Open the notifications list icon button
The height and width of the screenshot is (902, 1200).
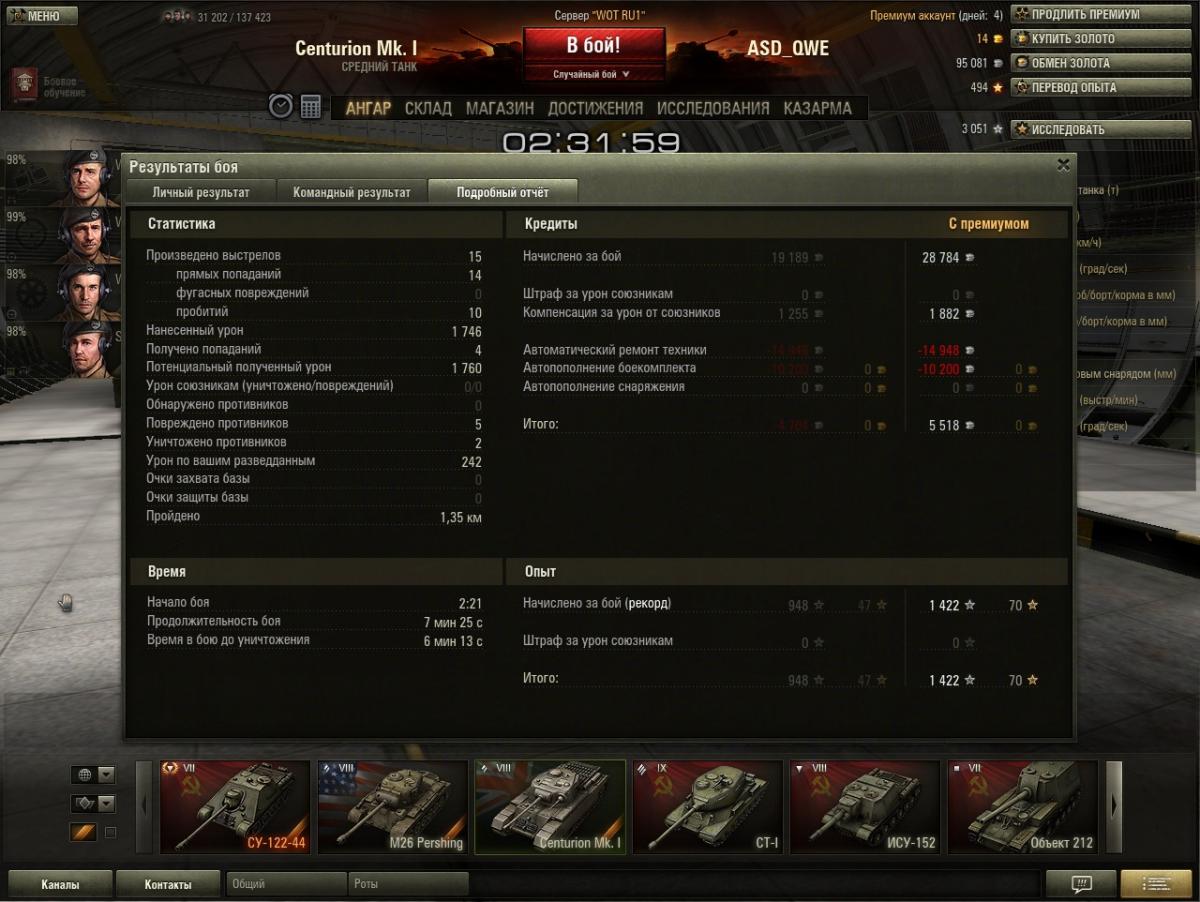[x=1156, y=884]
